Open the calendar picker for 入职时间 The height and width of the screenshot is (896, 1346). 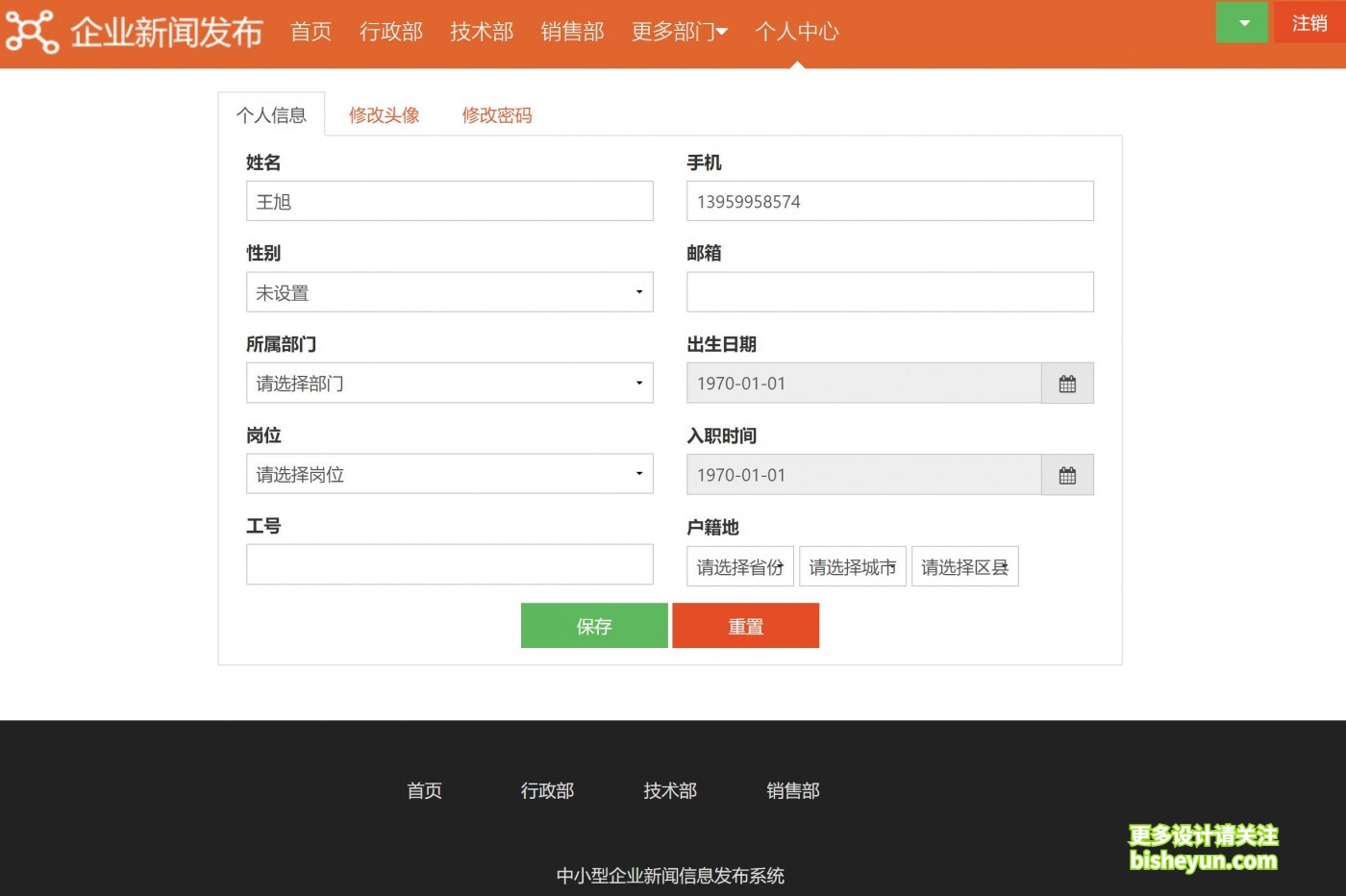click(x=1067, y=474)
